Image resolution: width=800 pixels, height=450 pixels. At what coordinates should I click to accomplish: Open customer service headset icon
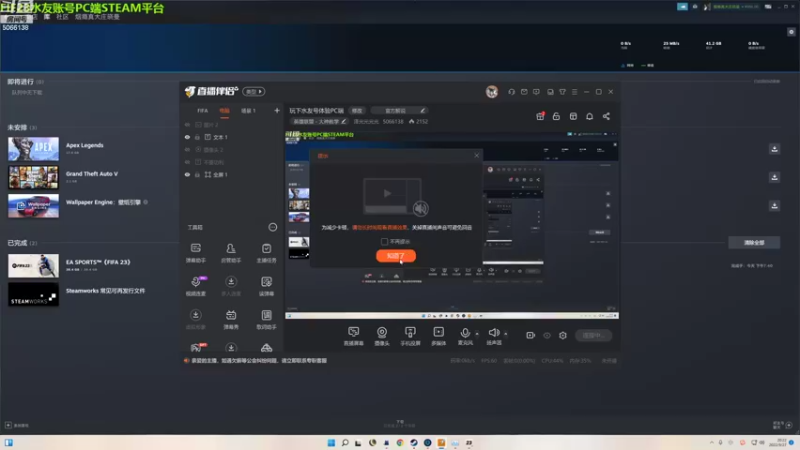(511, 92)
